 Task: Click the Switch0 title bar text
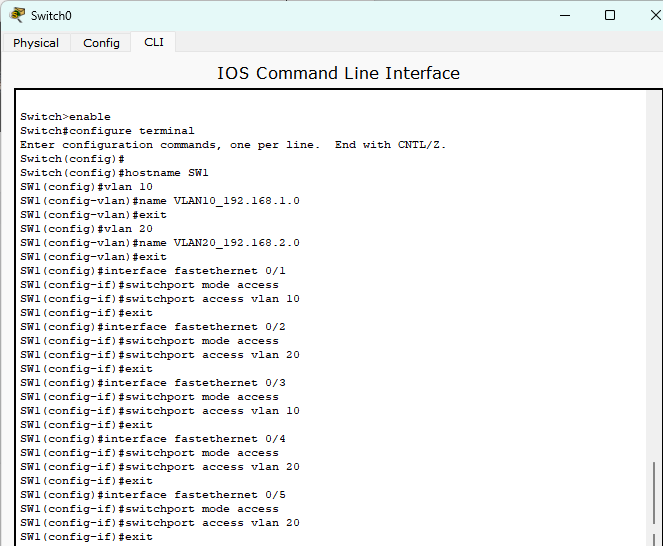tap(51, 16)
